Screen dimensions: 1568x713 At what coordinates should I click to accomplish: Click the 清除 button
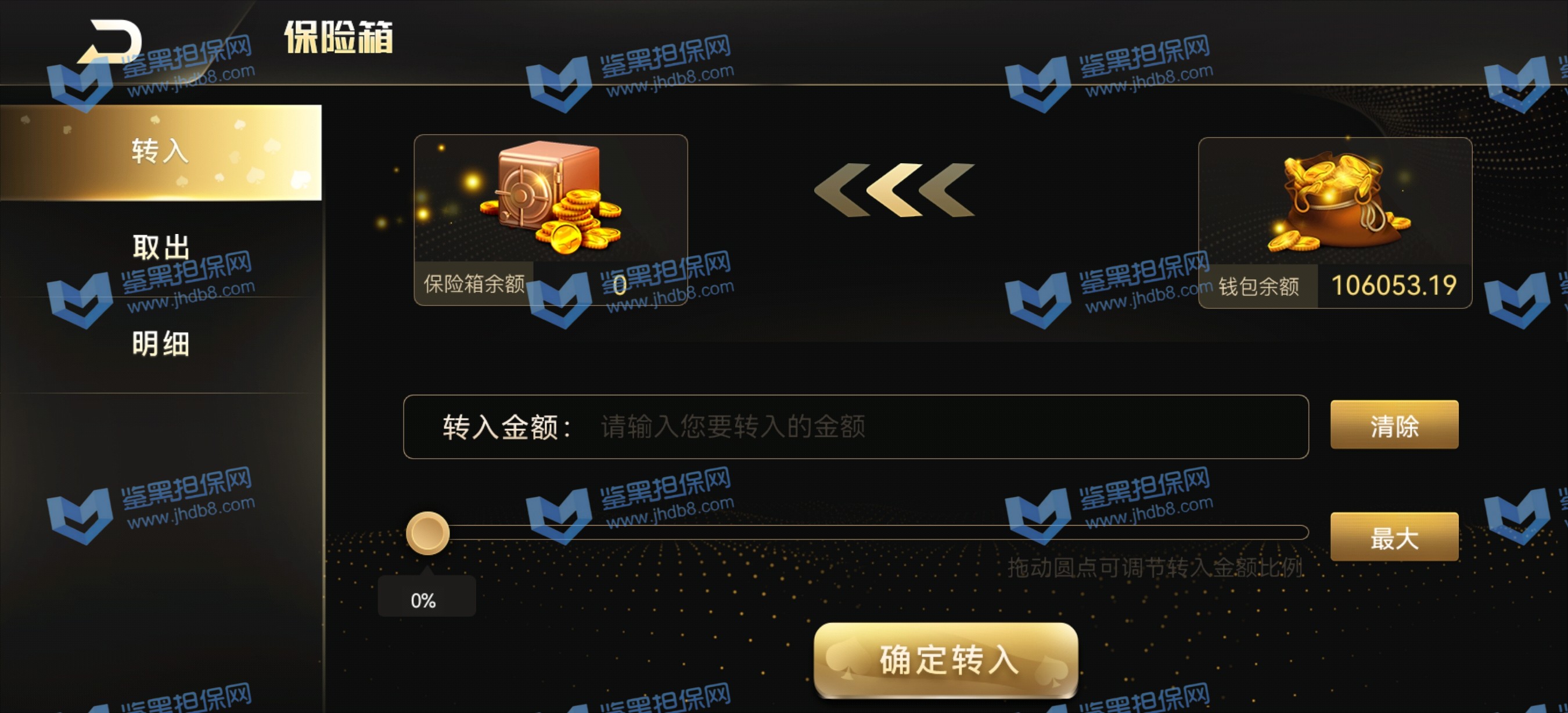coord(1394,424)
